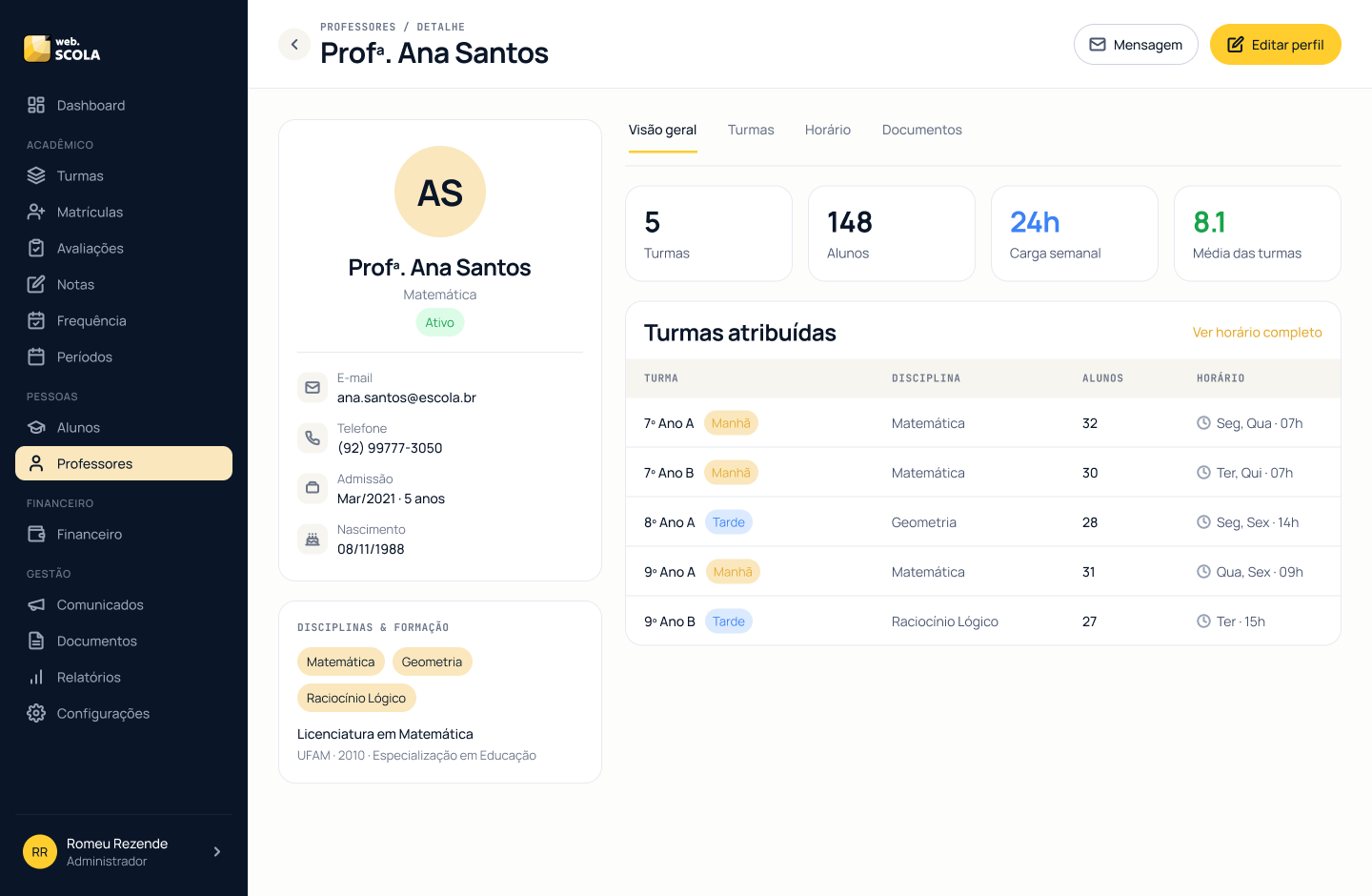
Task: Click the Frequência calendar-check icon
Action: [36, 320]
